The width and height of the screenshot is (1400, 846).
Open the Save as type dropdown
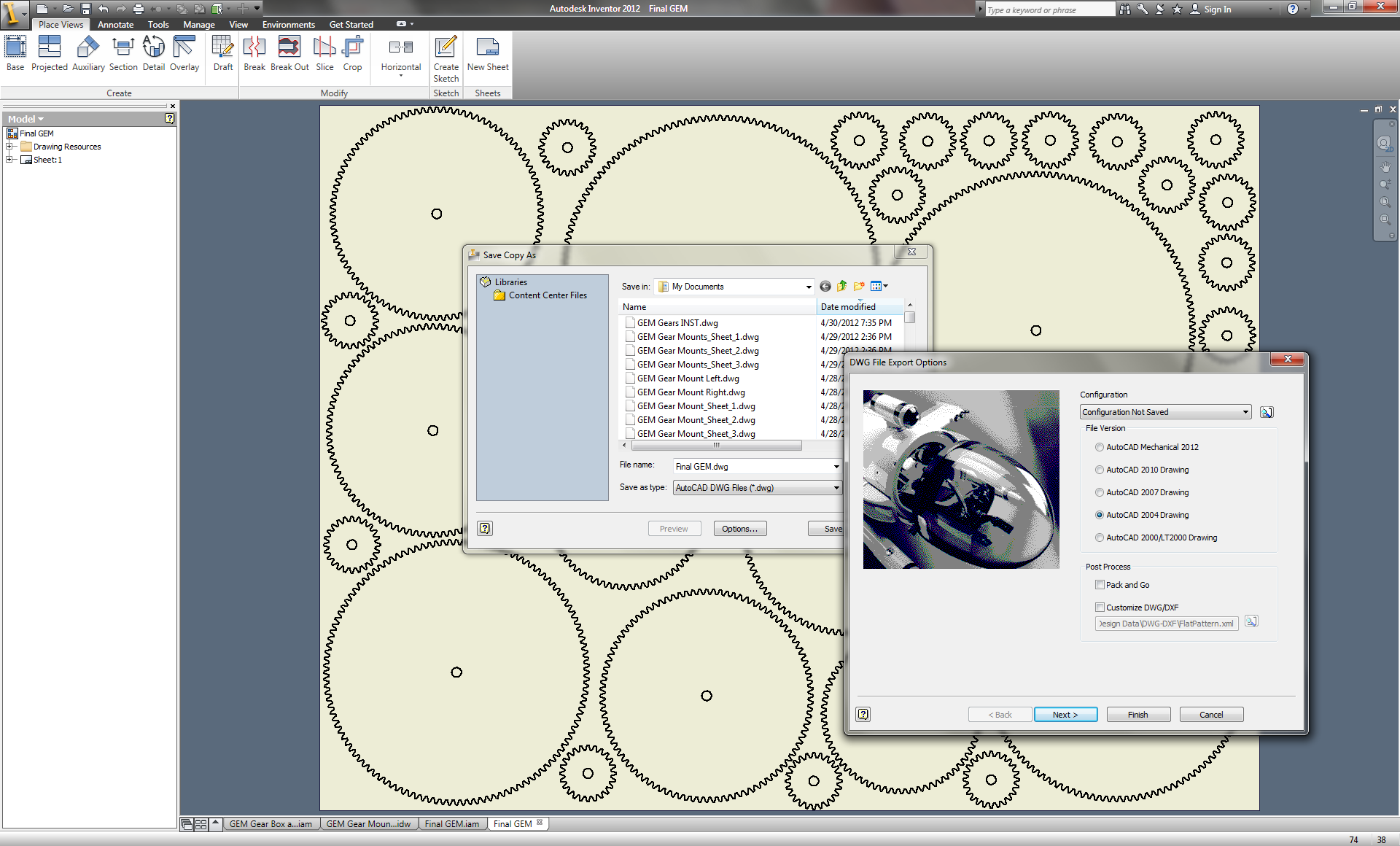click(x=757, y=488)
